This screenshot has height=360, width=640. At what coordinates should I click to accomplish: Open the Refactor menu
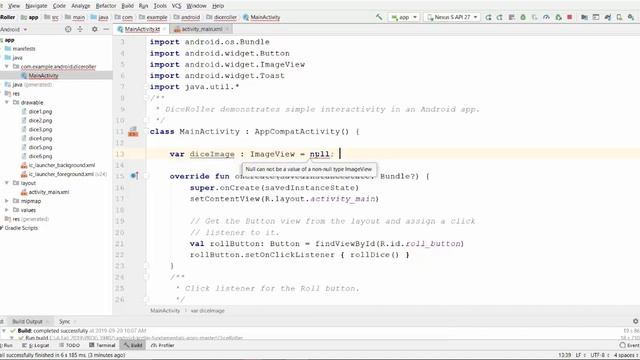pos(106,6)
